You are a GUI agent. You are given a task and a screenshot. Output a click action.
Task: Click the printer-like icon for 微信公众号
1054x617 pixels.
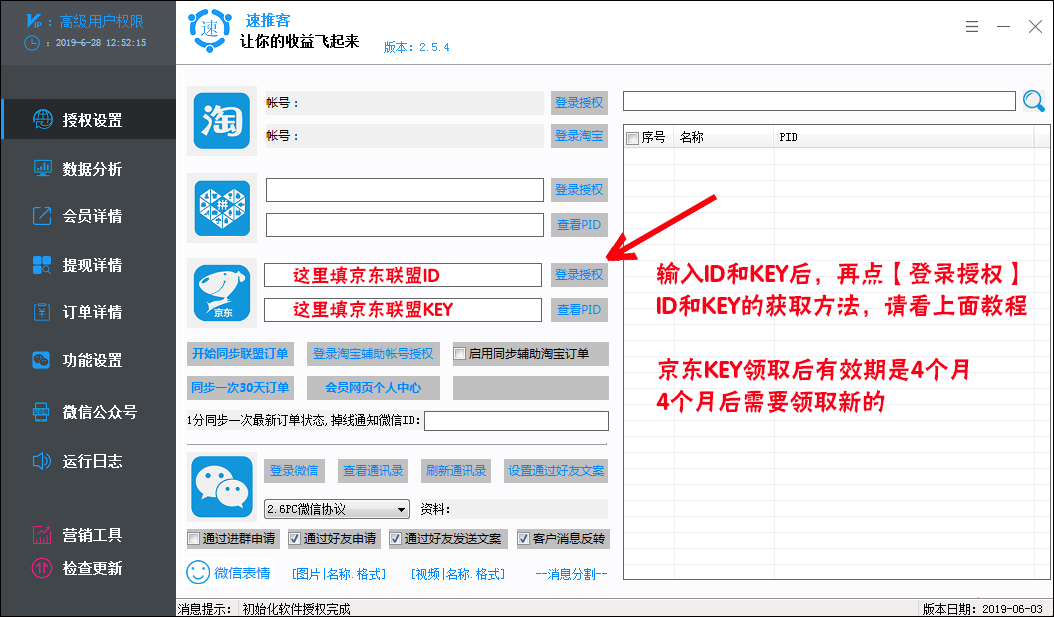[x=41, y=412]
